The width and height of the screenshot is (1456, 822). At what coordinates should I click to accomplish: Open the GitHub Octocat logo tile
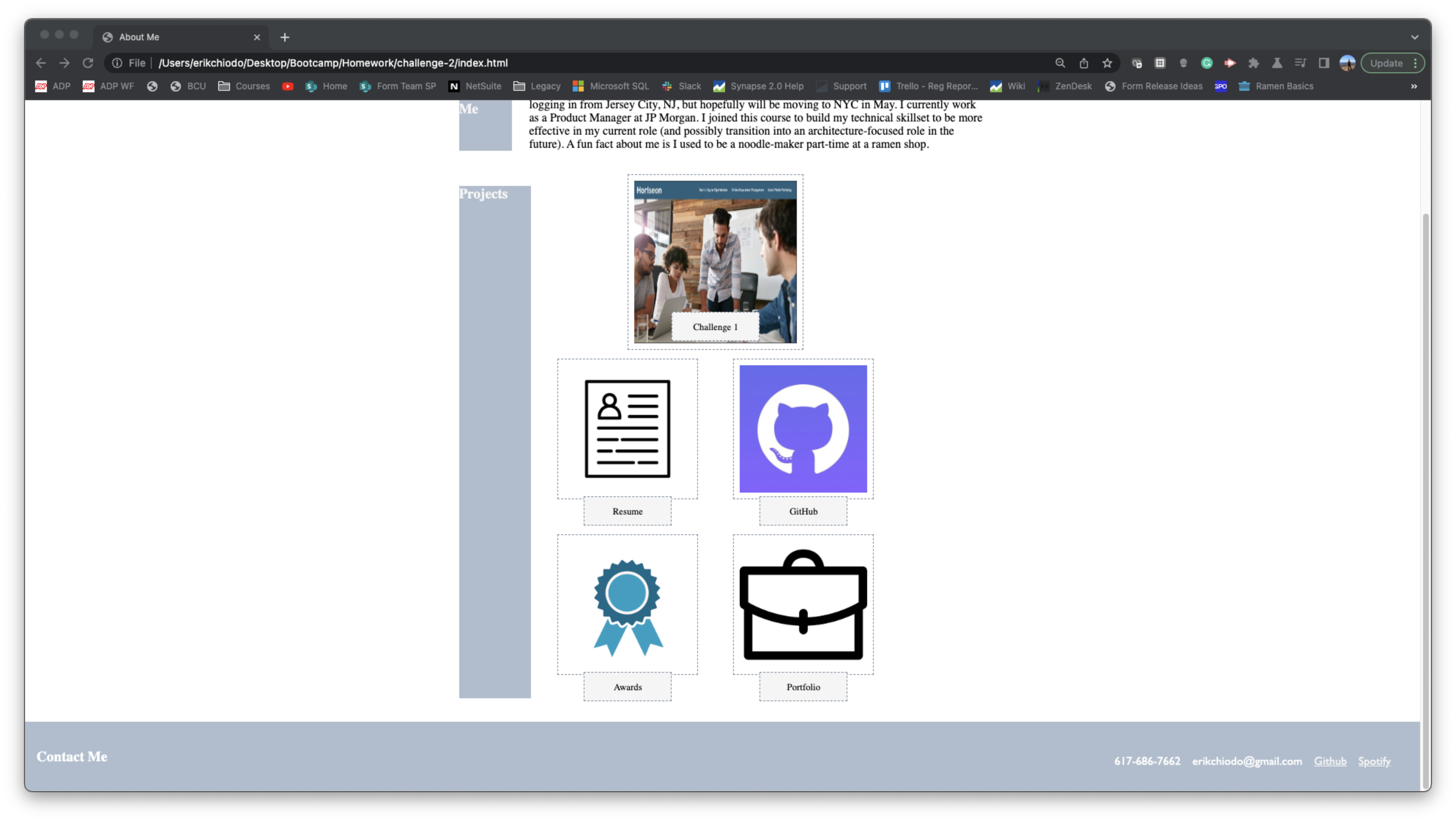point(803,429)
